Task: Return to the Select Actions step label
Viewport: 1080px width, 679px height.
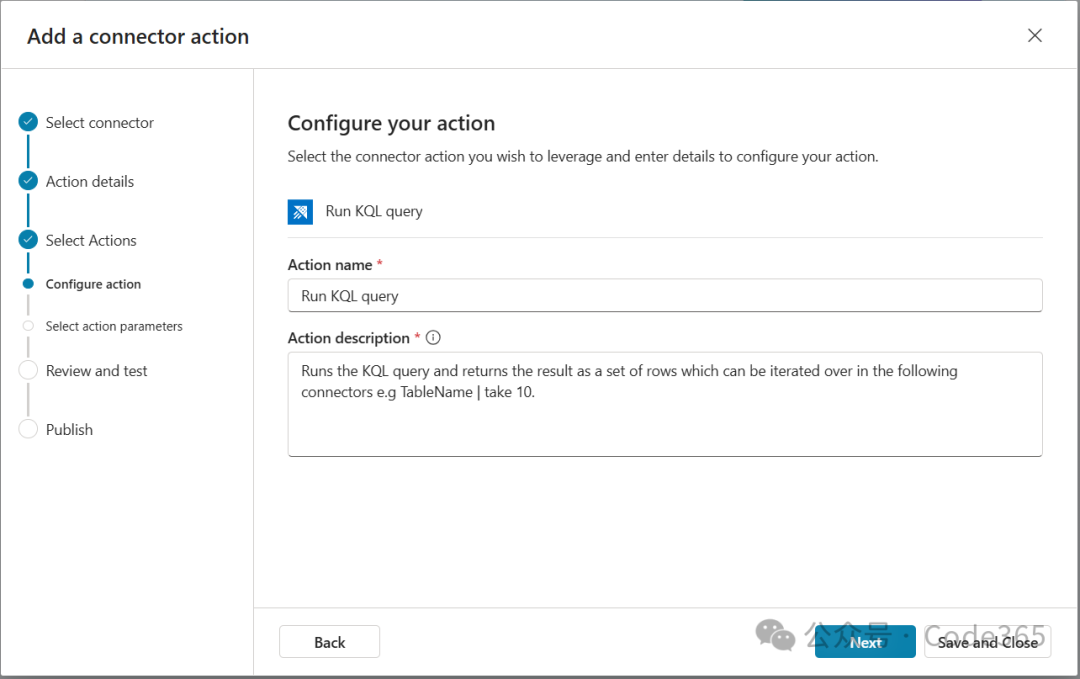Action: pyautogui.click(x=91, y=240)
